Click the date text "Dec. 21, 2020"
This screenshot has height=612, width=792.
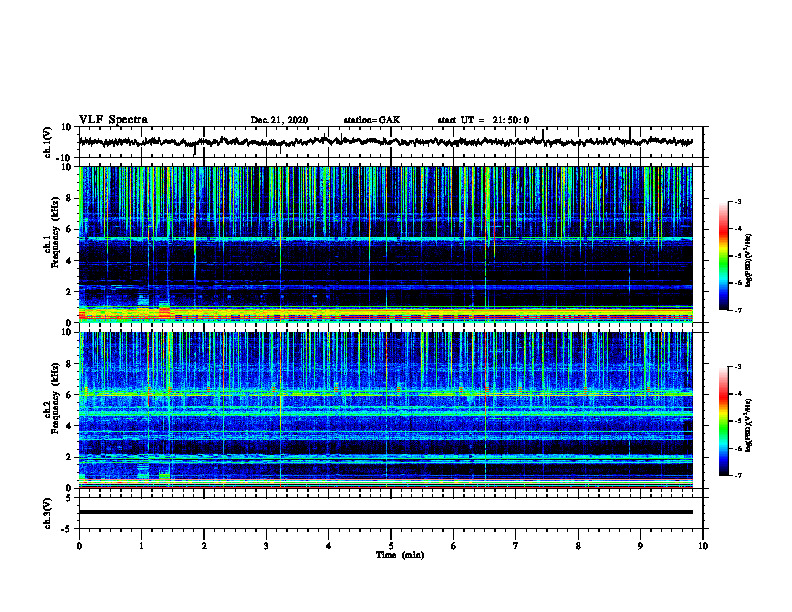click(x=279, y=120)
